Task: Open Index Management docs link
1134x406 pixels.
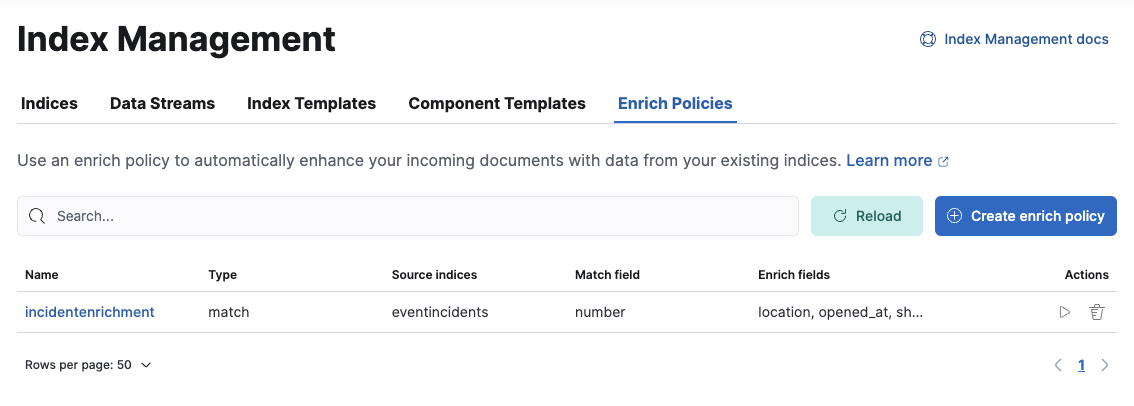Action: point(1026,40)
